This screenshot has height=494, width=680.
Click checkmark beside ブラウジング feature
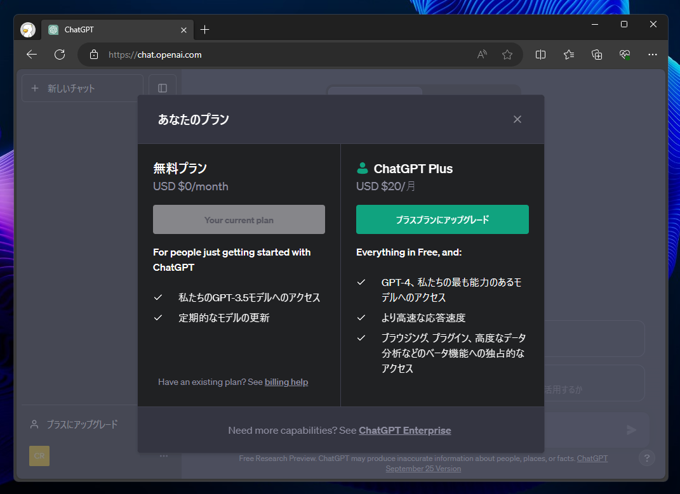coord(361,338)
